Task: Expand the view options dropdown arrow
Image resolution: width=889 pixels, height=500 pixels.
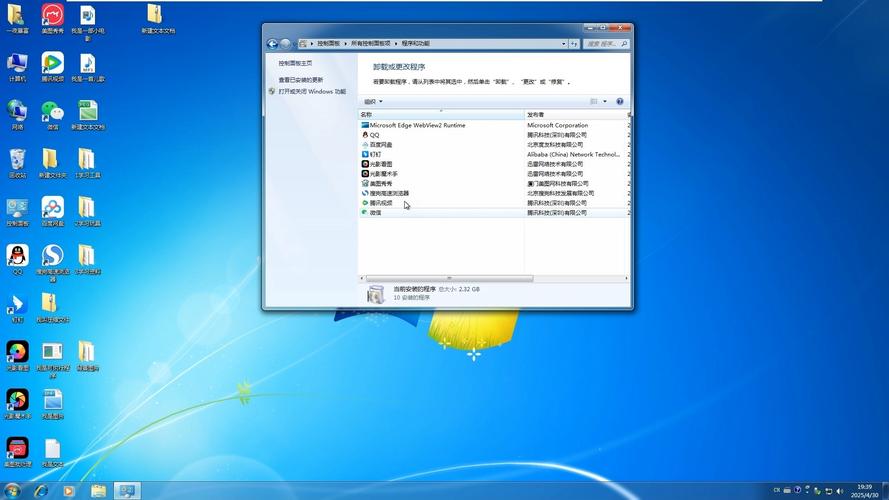Action: coord(605,101)
